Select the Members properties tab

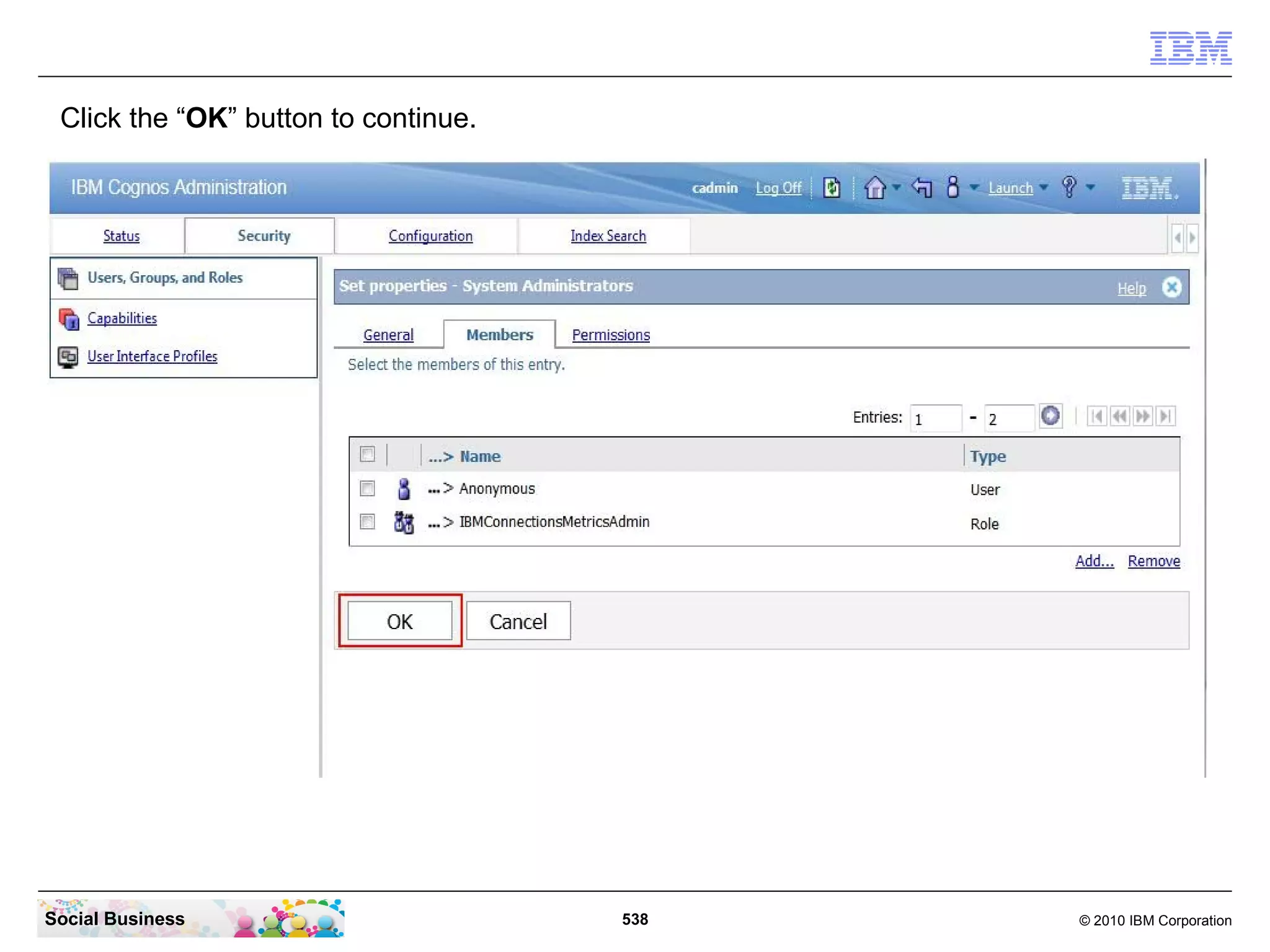(x=499, y=335)
